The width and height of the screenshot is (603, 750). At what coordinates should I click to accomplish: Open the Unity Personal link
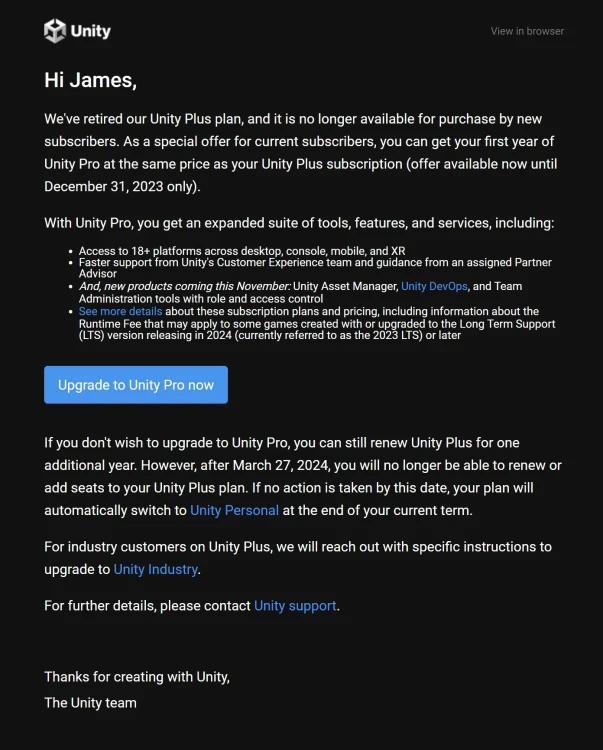(234, 510)
